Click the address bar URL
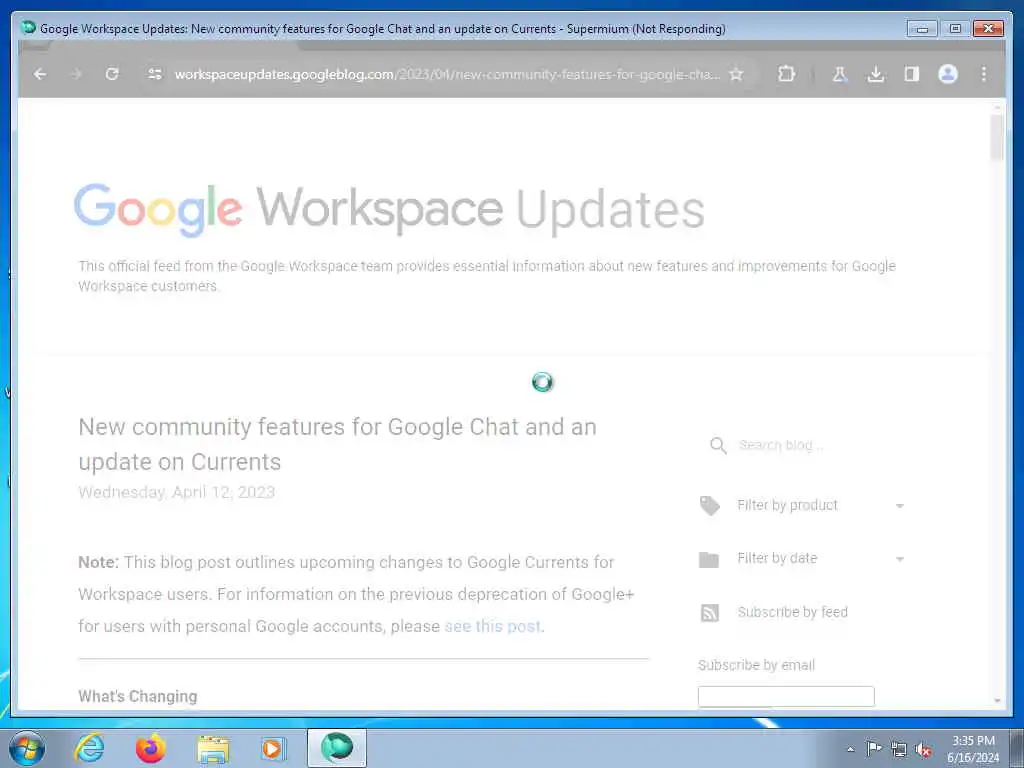This screenshot has height=768, width=1024. [x=447, y=74]
